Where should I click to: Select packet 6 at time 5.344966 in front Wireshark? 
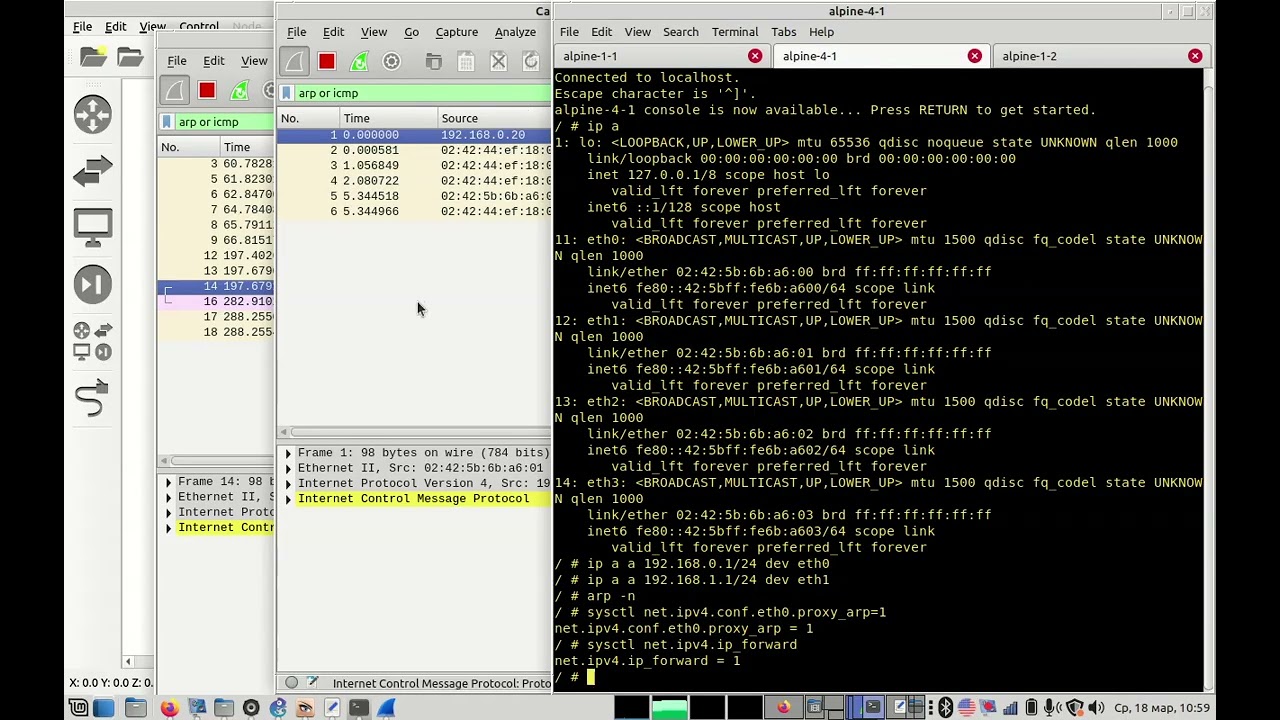point(414,211)
